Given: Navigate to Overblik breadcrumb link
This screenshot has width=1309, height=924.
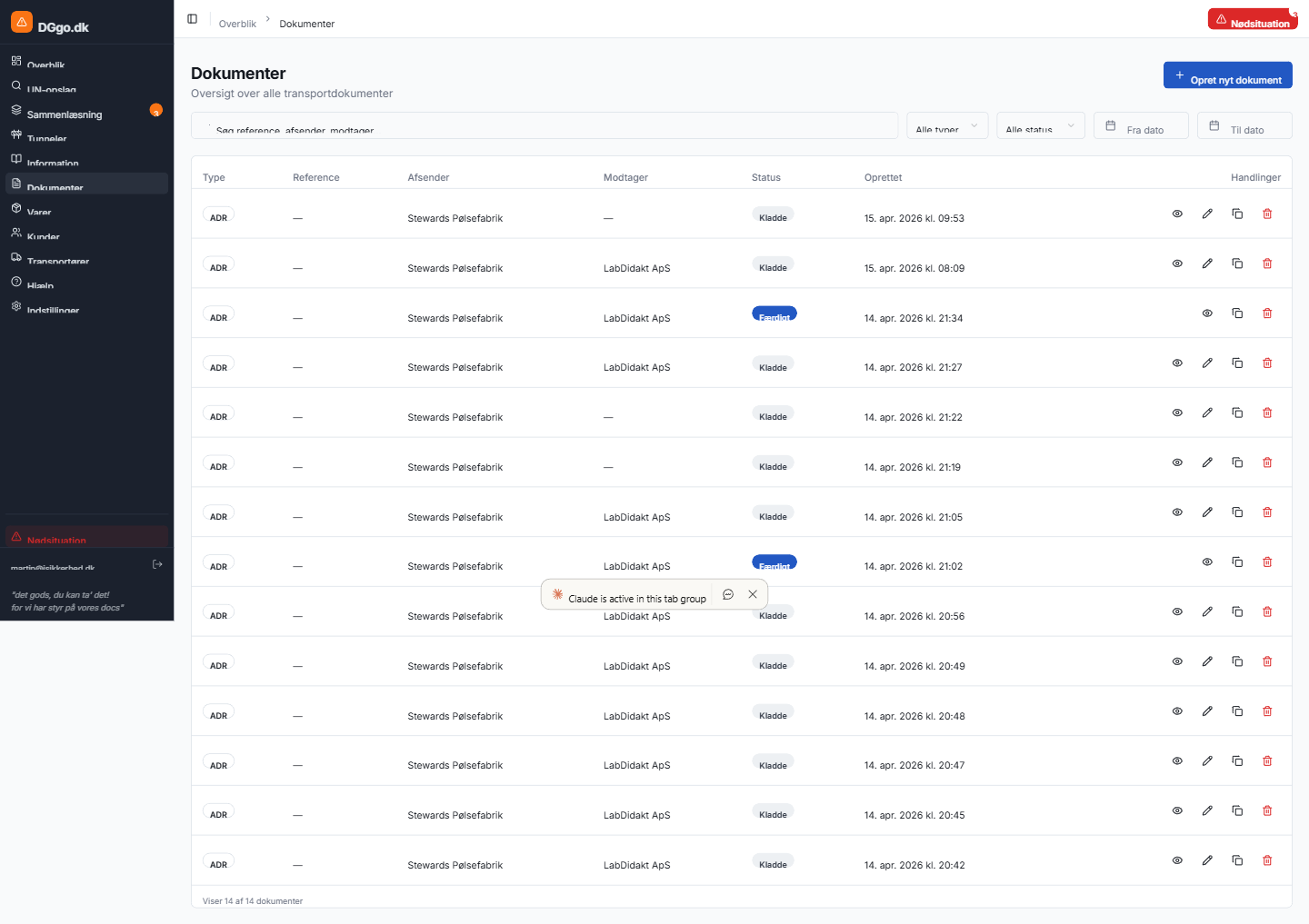Looking at the screenshot, I should (237, 24).
